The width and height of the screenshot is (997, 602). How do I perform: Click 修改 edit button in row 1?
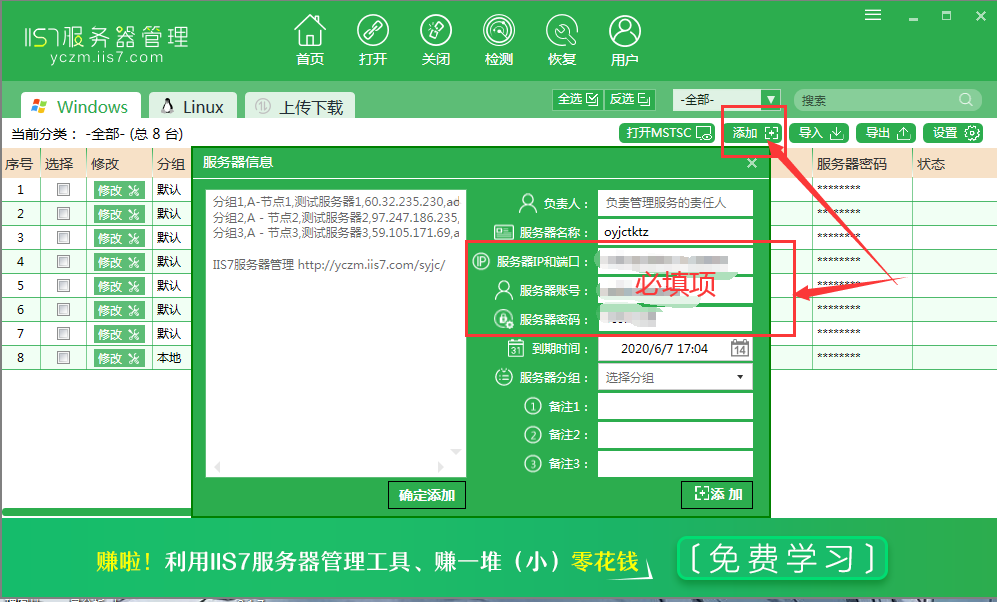click(119, 189)
